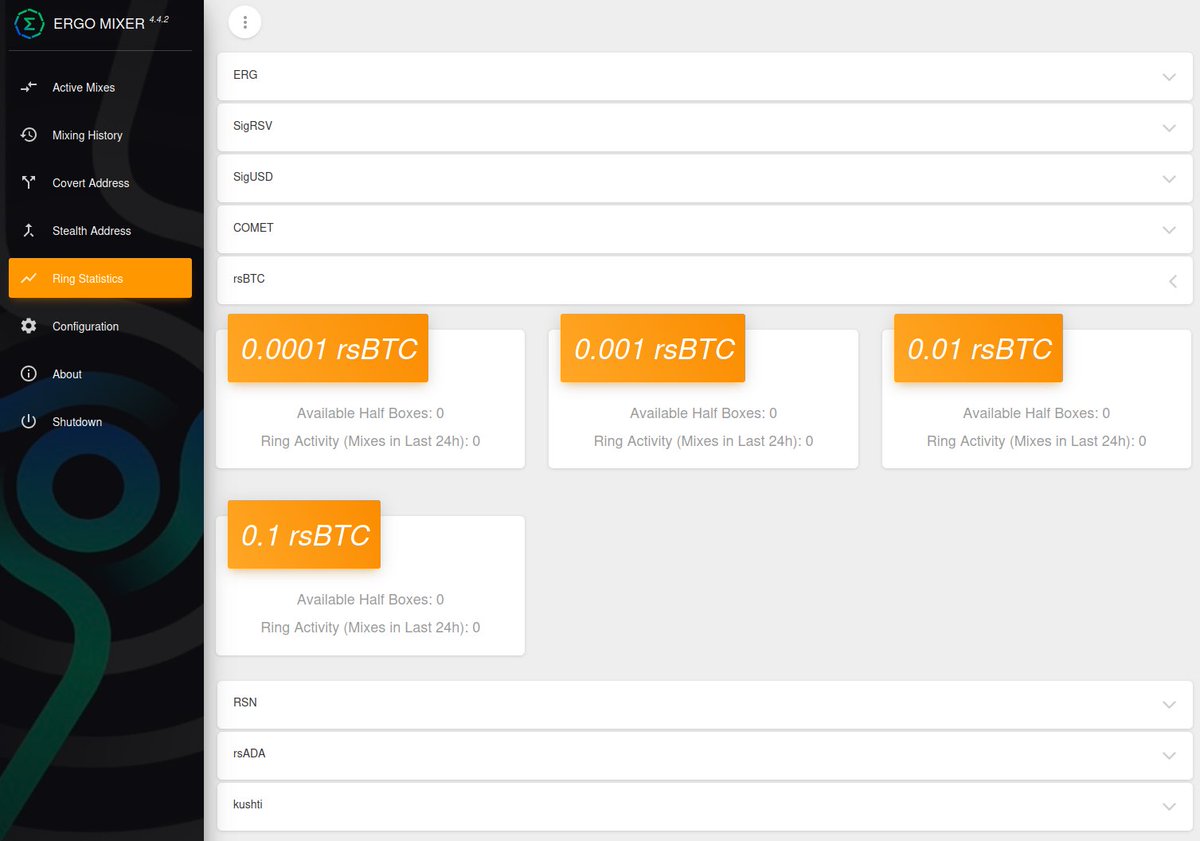
Task: Click the About info icon
Action: (29, 374)
